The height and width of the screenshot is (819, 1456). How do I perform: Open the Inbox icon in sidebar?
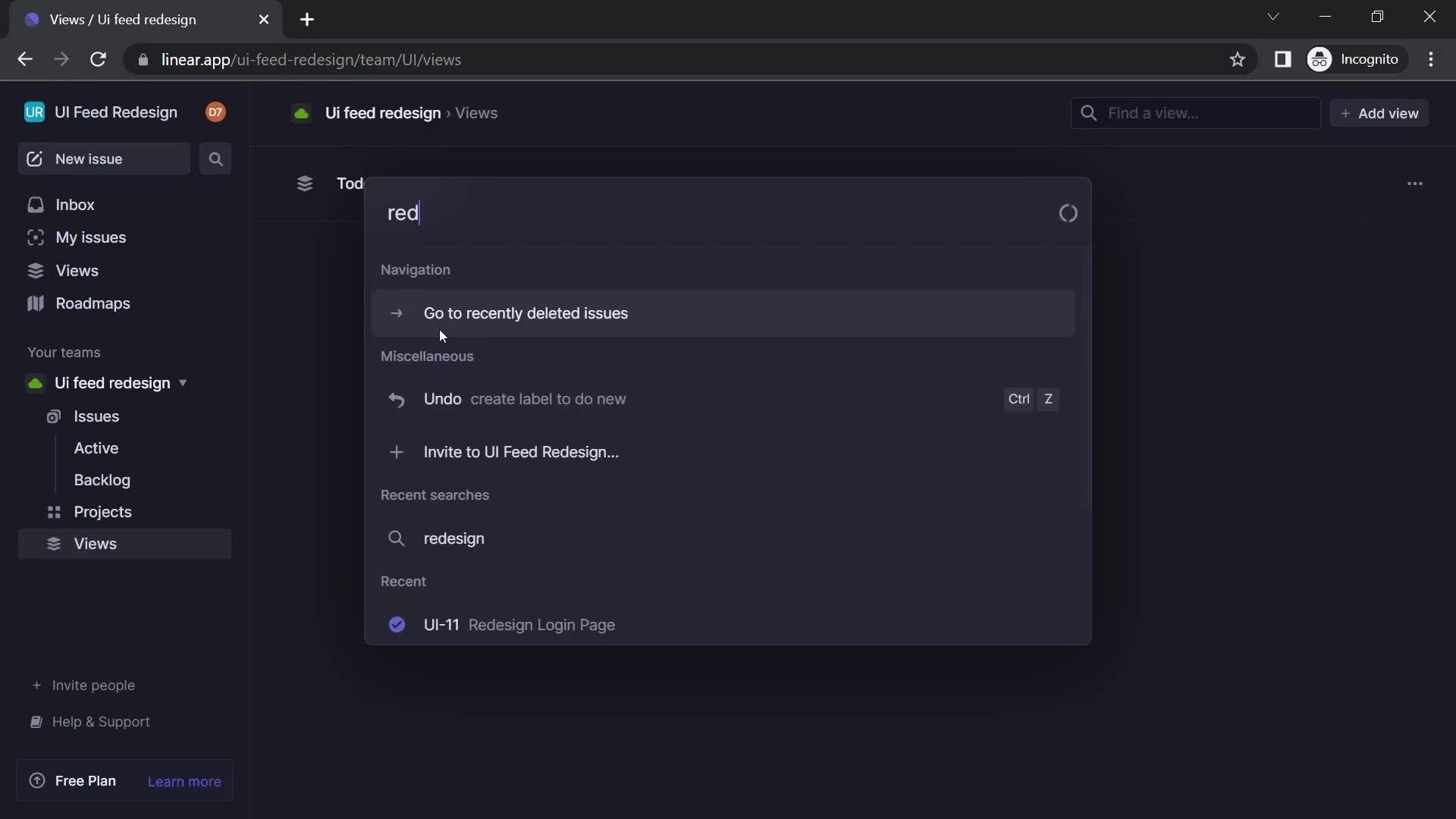(x=35, y=204)
